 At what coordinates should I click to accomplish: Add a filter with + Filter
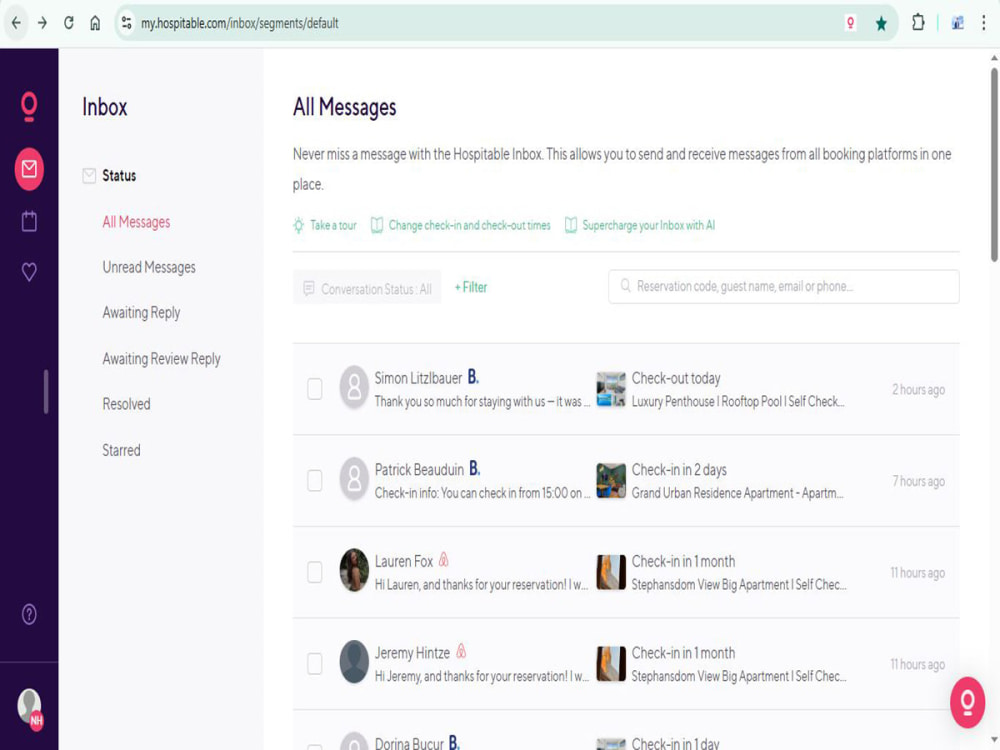(471, 288)
